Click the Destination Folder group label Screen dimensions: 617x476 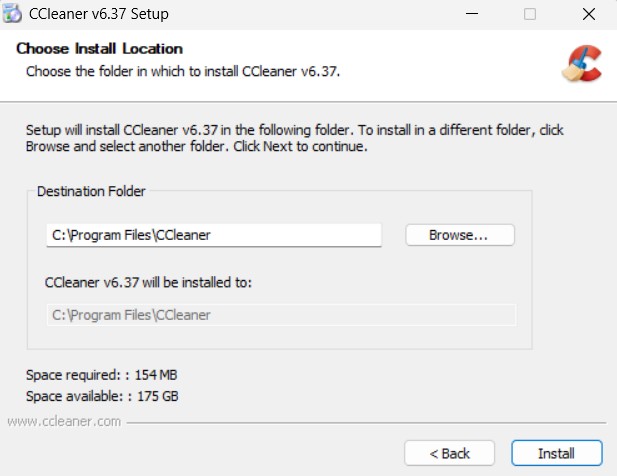point(91,191)
